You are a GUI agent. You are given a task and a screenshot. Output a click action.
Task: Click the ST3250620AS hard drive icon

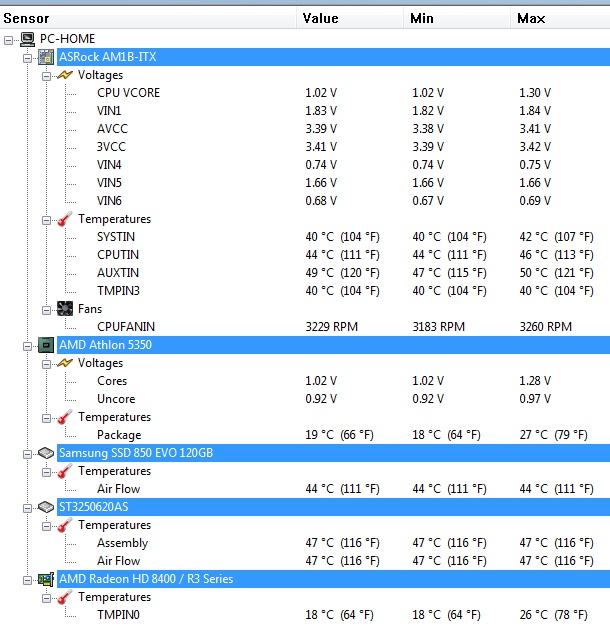pos(46,507)
